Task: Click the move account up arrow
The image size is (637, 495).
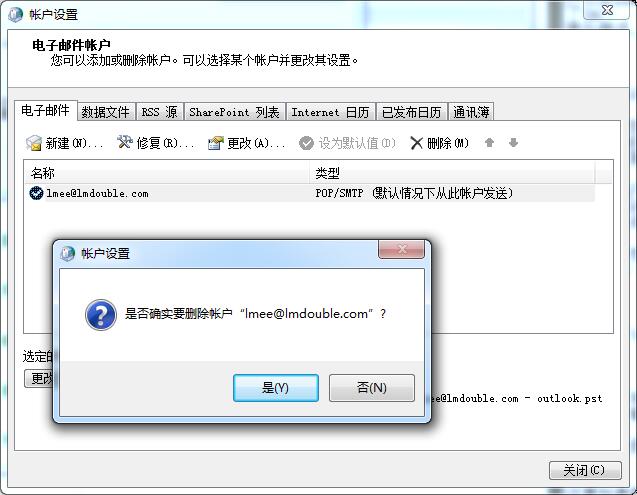Action: [x=490, y=143]
